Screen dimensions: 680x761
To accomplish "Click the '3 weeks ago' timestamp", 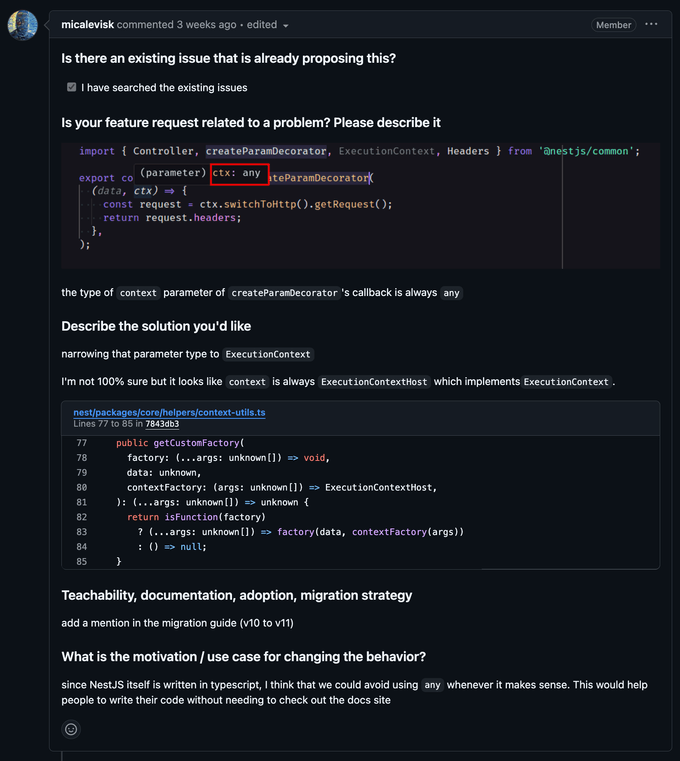I will (207, 24).
